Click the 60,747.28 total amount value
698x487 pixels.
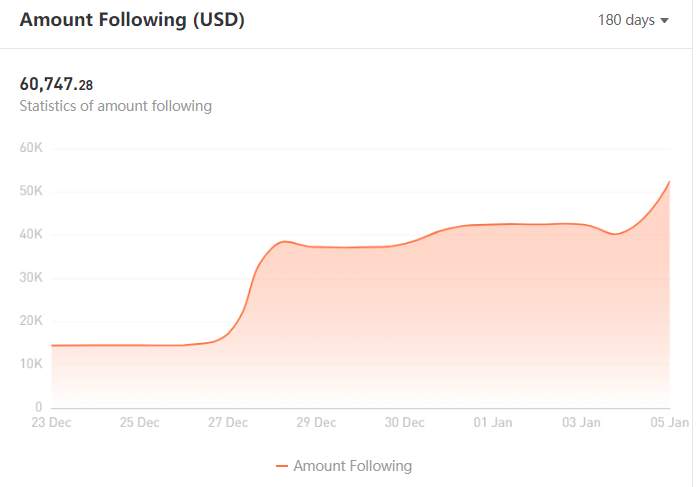(x=56, y=84)
